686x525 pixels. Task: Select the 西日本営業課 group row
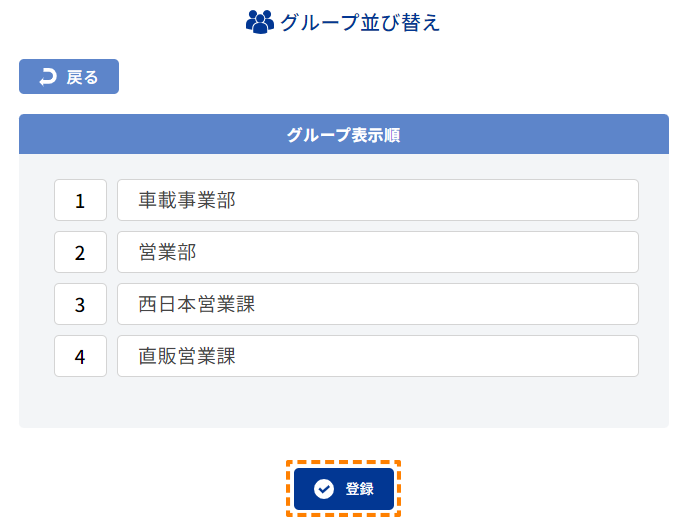pos(378,304)
